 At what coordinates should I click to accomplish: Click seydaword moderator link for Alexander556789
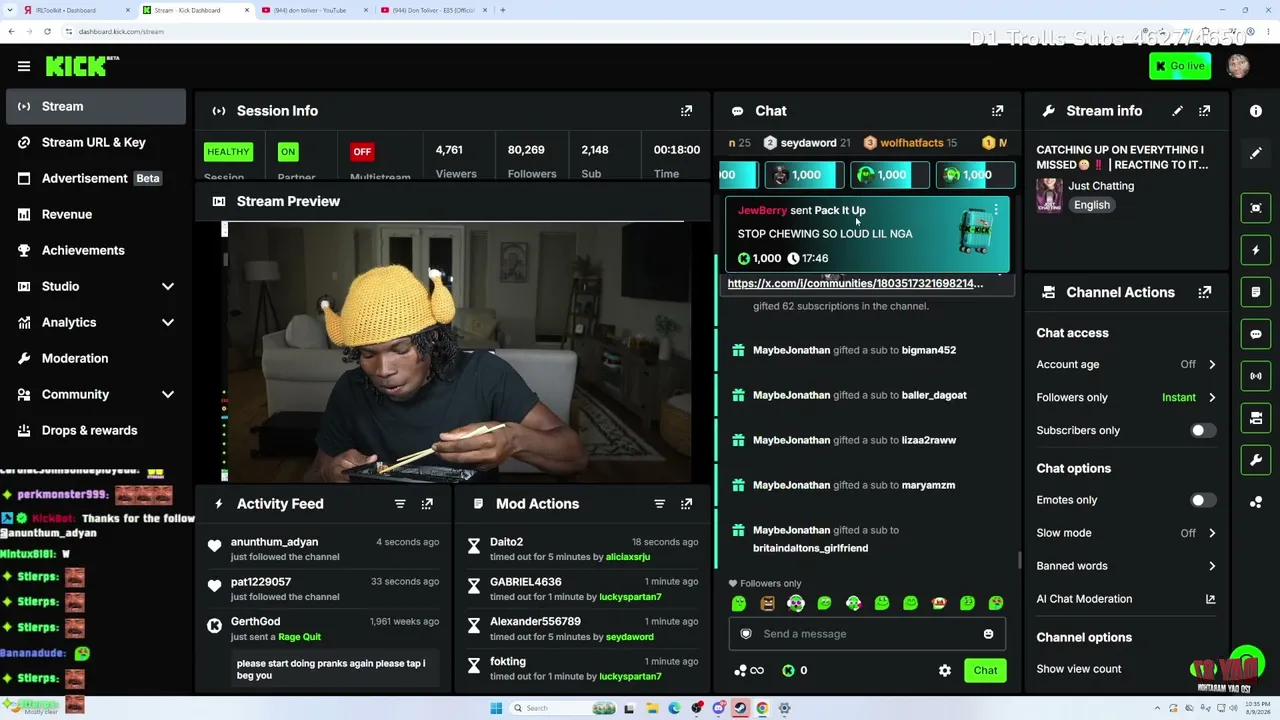(x=629, y=637)
